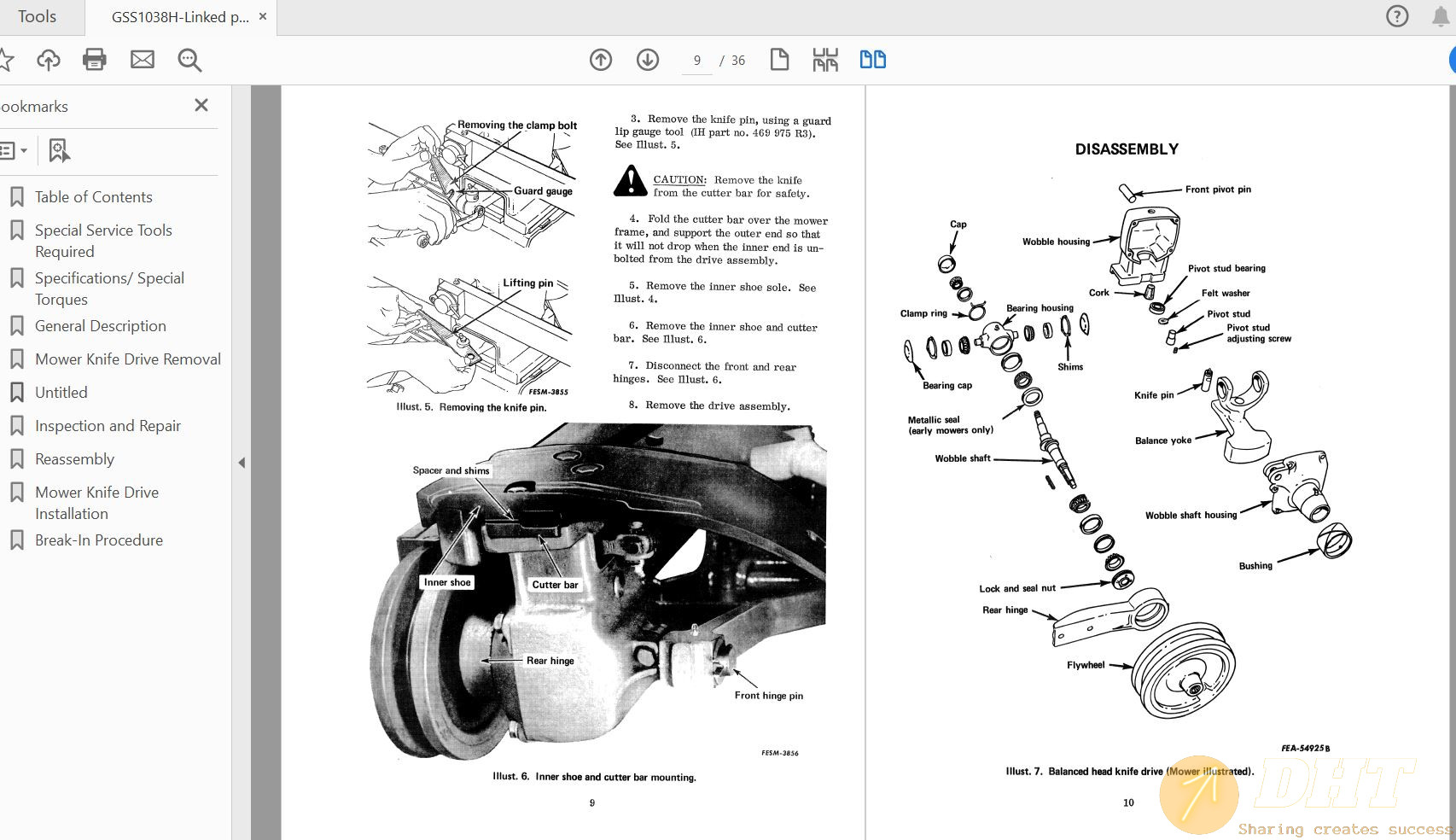
Task: Click the 'Bushing' diagram label
Action: click(1255, 566)
